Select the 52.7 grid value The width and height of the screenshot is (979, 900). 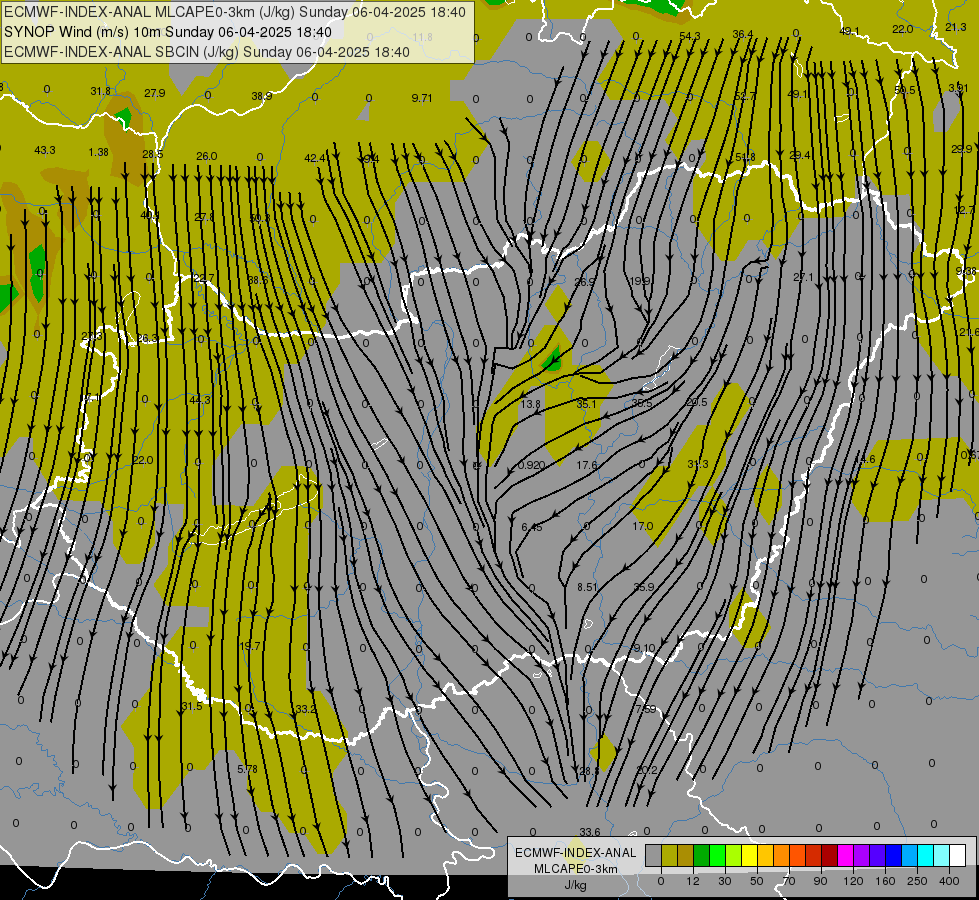pyautogui.click(x=745, y=96)
